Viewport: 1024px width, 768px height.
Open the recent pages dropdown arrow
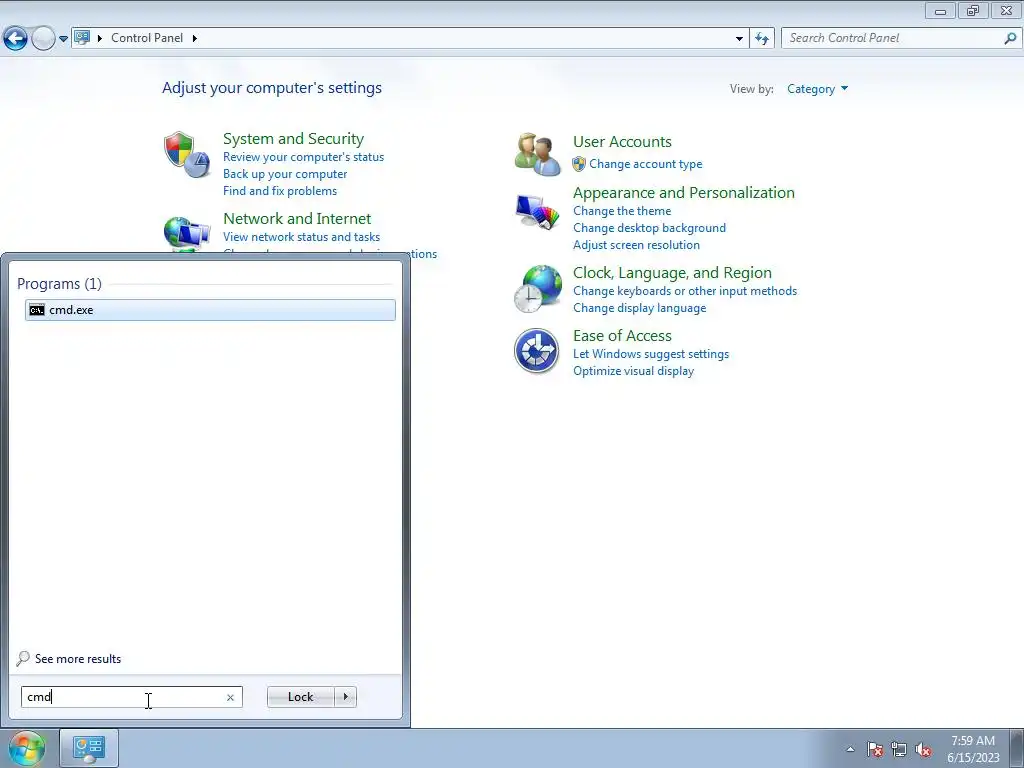(x=63, y=39)
